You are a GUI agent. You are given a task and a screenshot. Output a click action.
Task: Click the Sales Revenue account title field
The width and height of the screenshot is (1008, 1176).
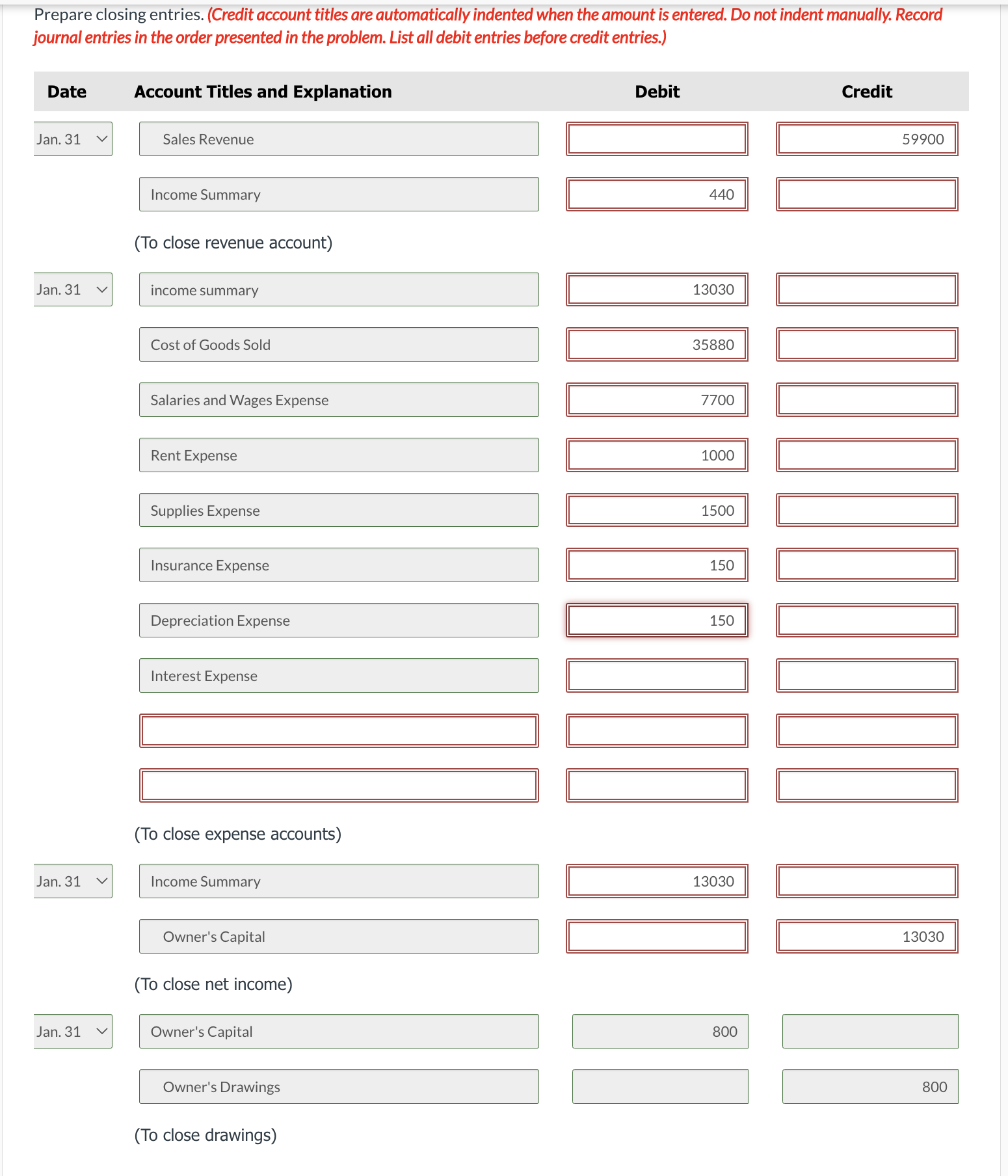338,139
